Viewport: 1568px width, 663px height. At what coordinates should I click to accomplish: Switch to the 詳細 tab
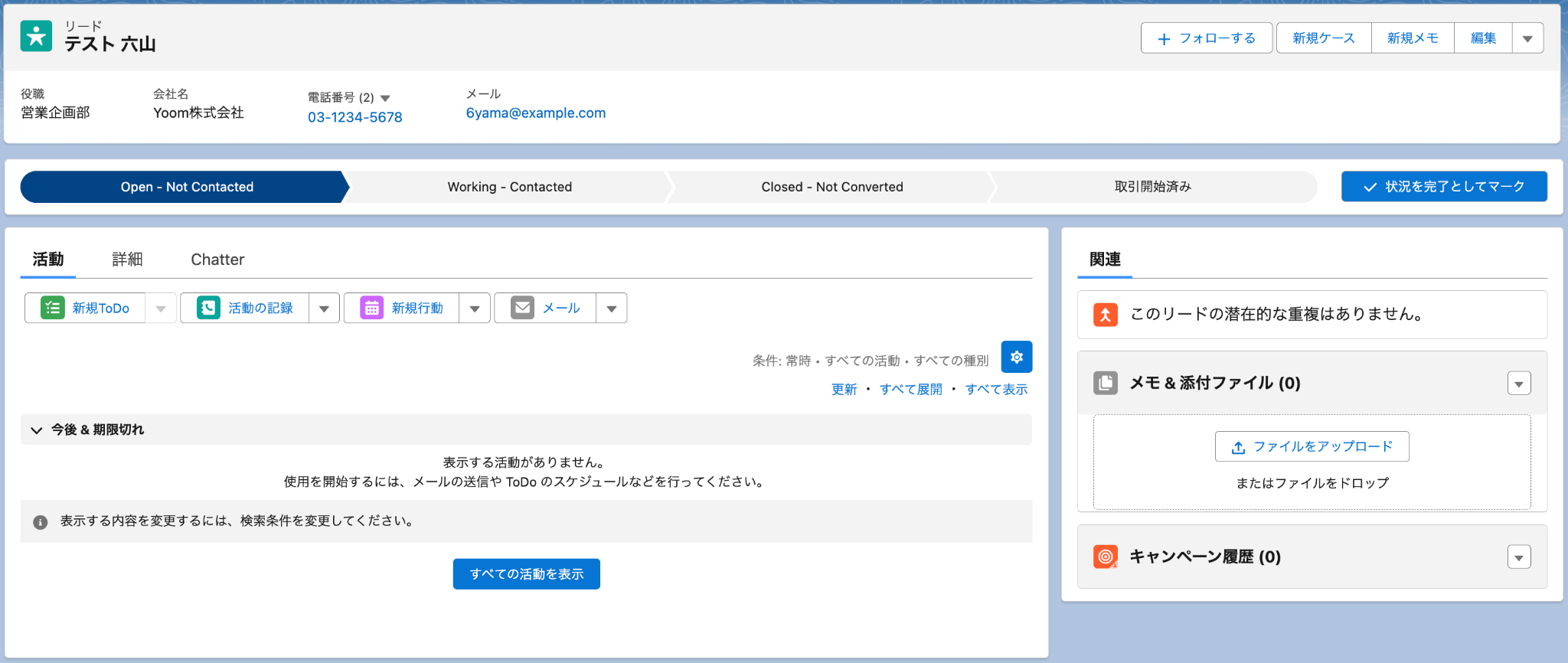pyautogui.click(x=127, y=260)
